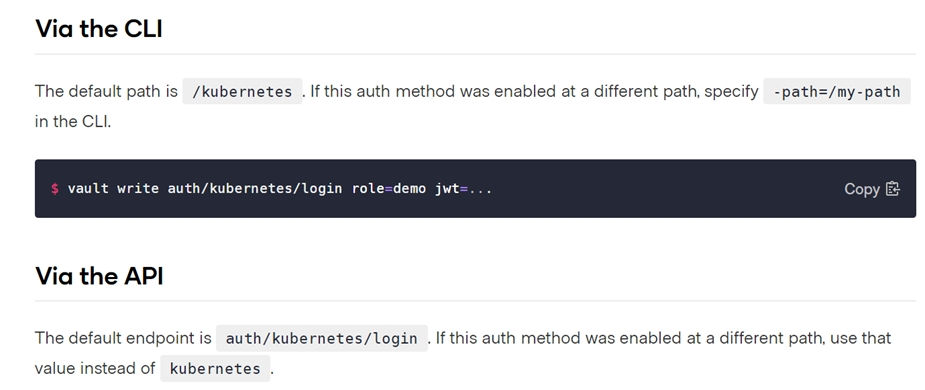This screenshot has height=390, width=925.
Task: Click the dollar sign prompt in code block
Action: click(54, 189)
